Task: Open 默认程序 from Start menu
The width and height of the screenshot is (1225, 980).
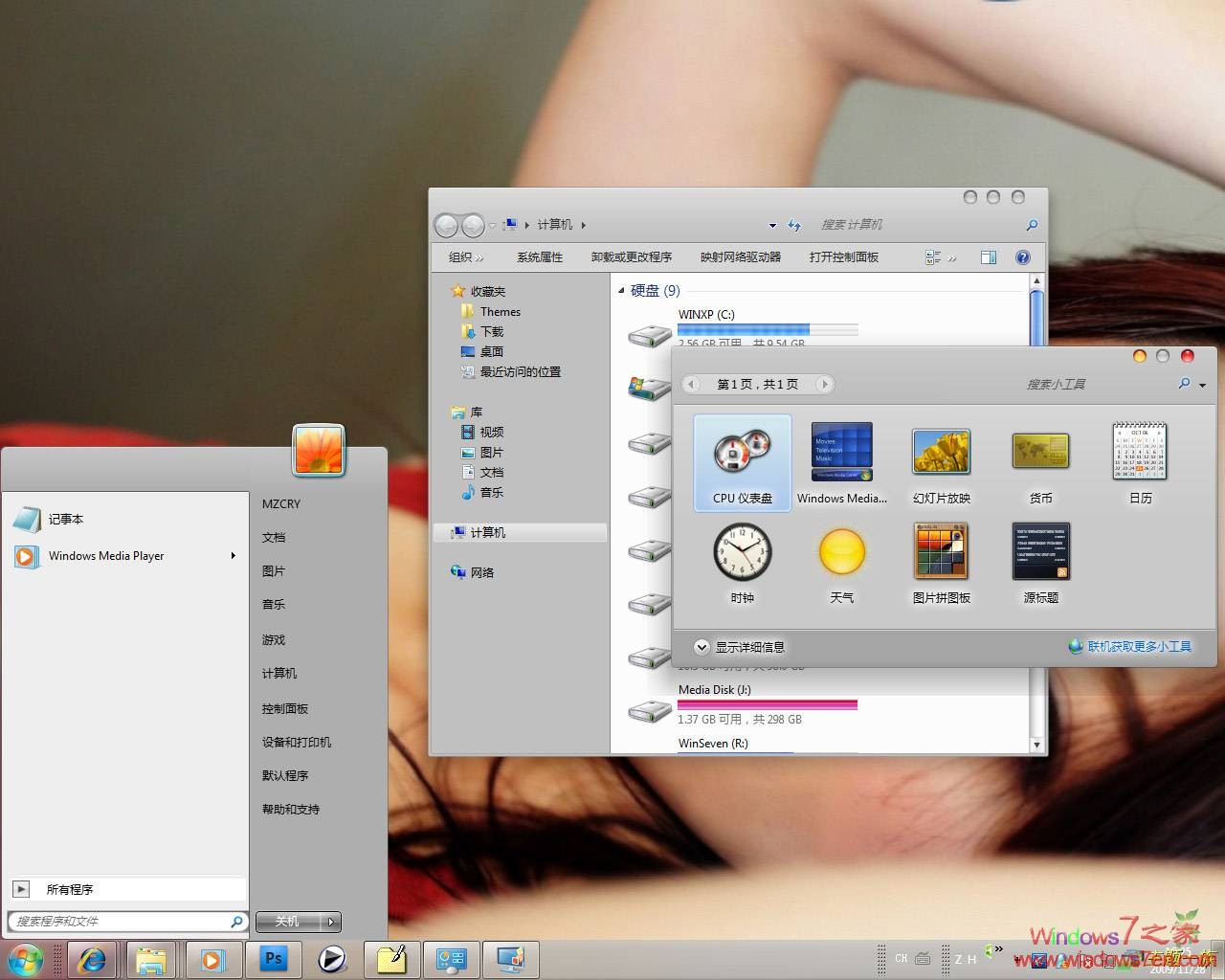Action: click(285, 776)
